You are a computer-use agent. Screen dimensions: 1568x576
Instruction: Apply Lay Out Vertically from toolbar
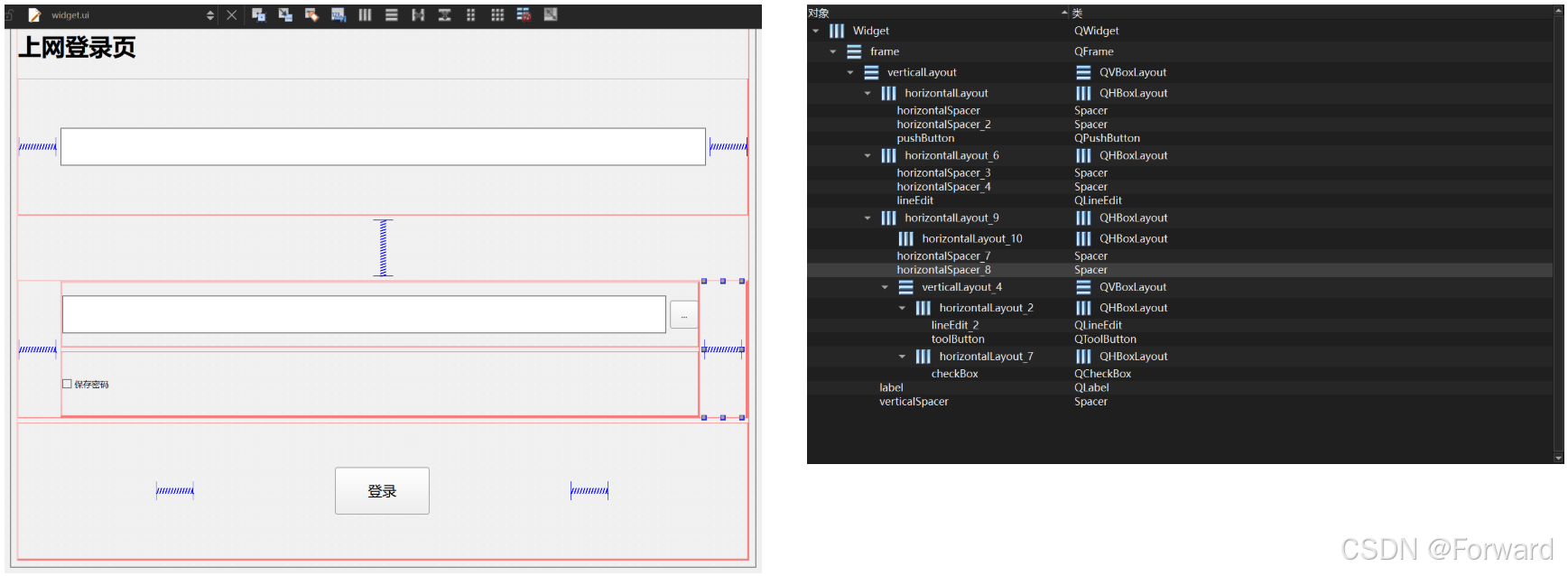[392, 14]
